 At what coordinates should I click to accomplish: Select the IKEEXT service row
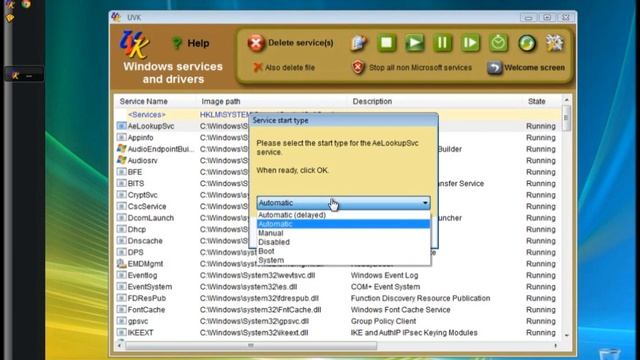coord(338,333)
